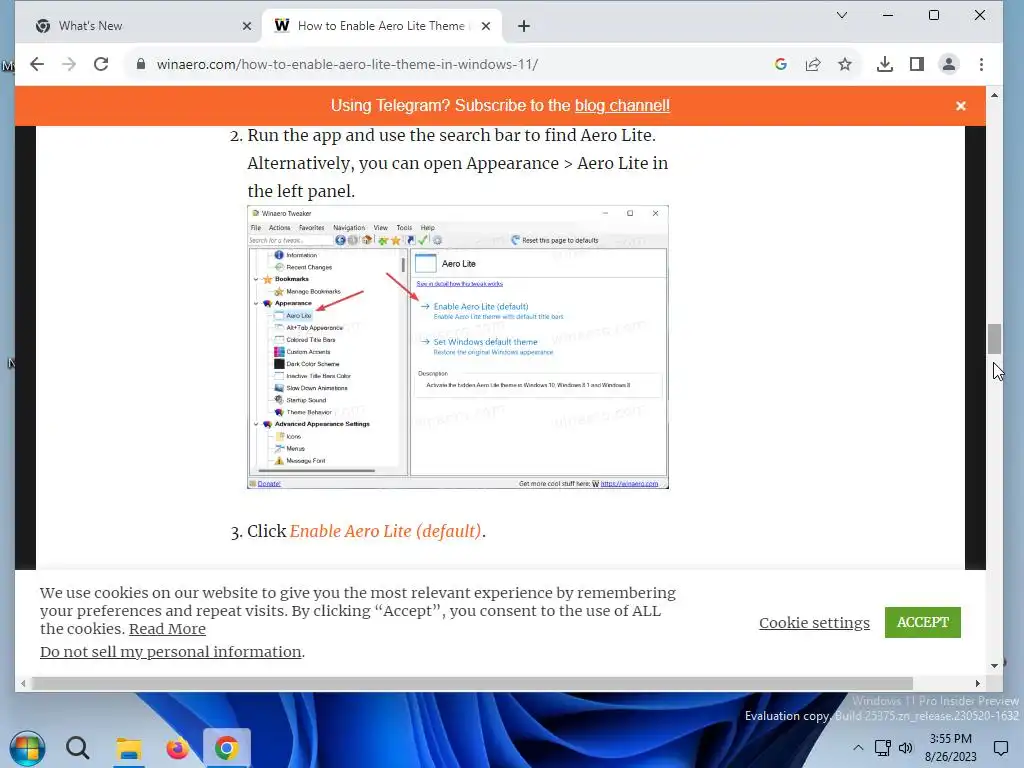Open Chrome's three-dot menu
Screen dimensions: 1024x768
click(x=982, y=64)
